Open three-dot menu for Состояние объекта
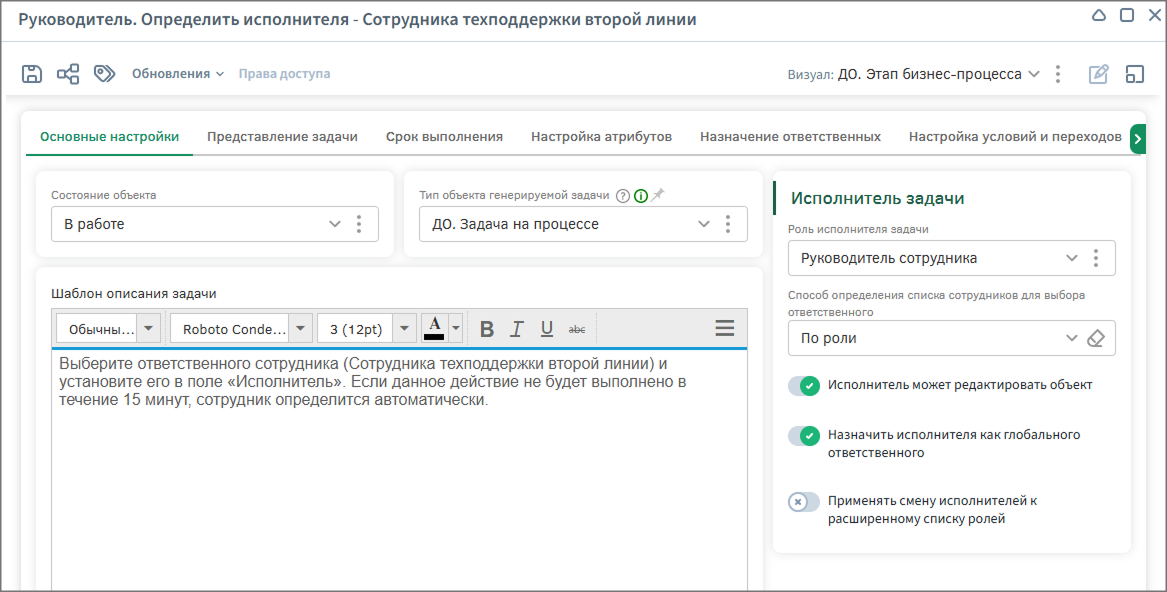 [359, 224]
